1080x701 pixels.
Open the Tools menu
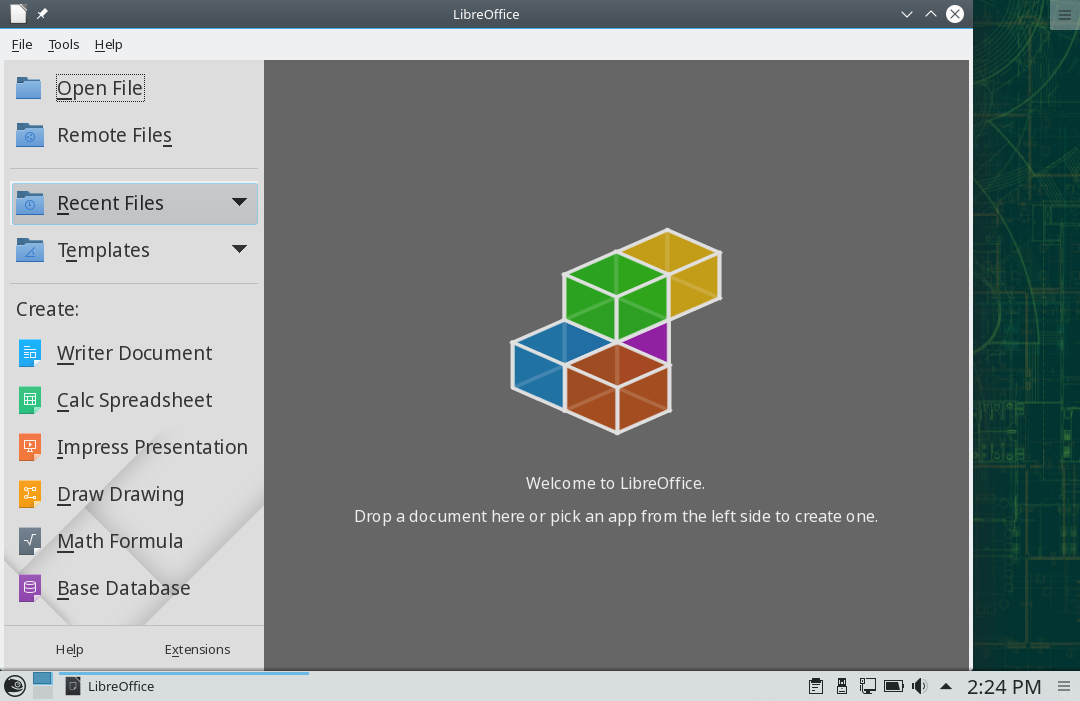tap(63, 44)
